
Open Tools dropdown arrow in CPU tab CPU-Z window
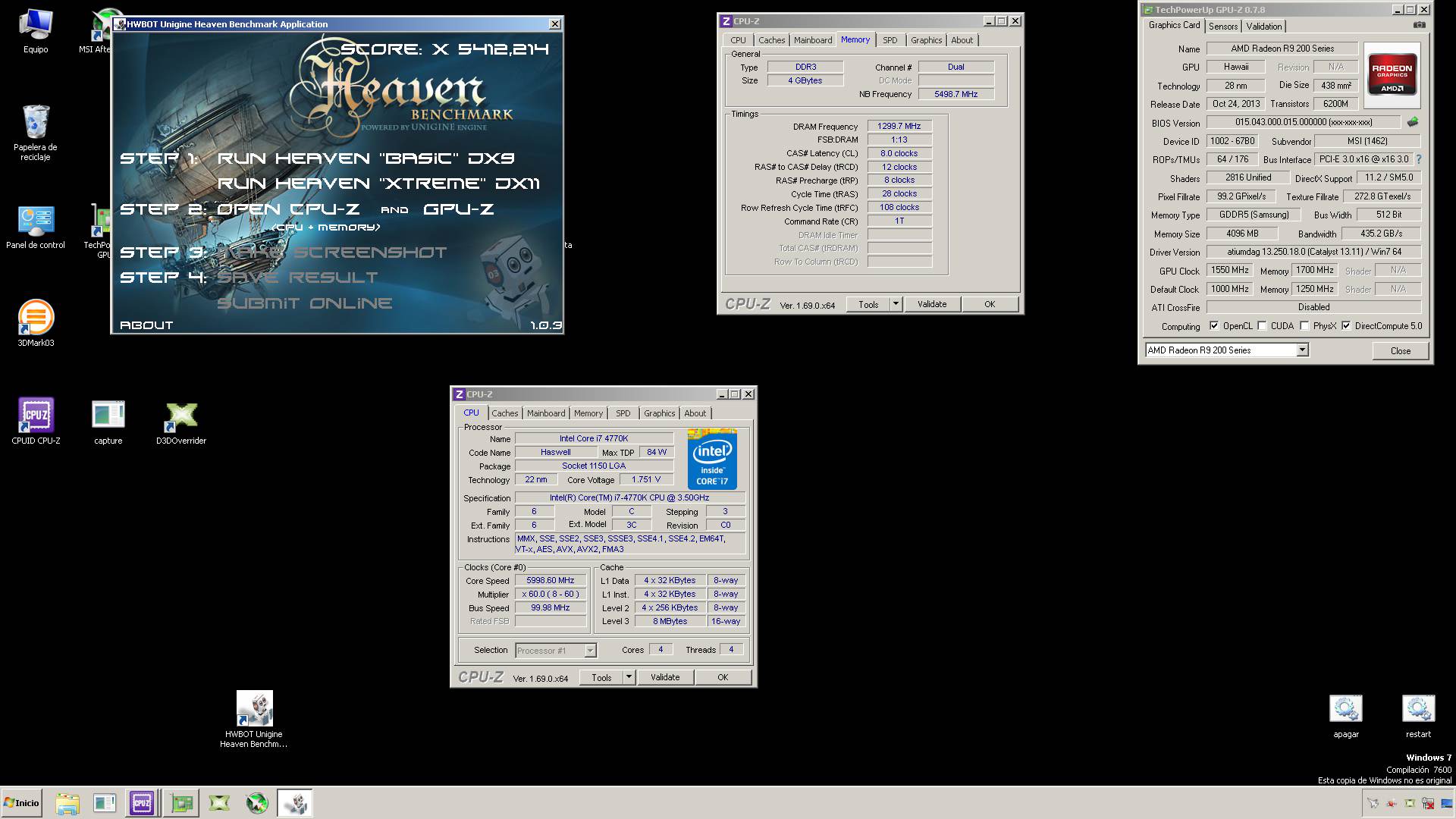tap(629, 677)
